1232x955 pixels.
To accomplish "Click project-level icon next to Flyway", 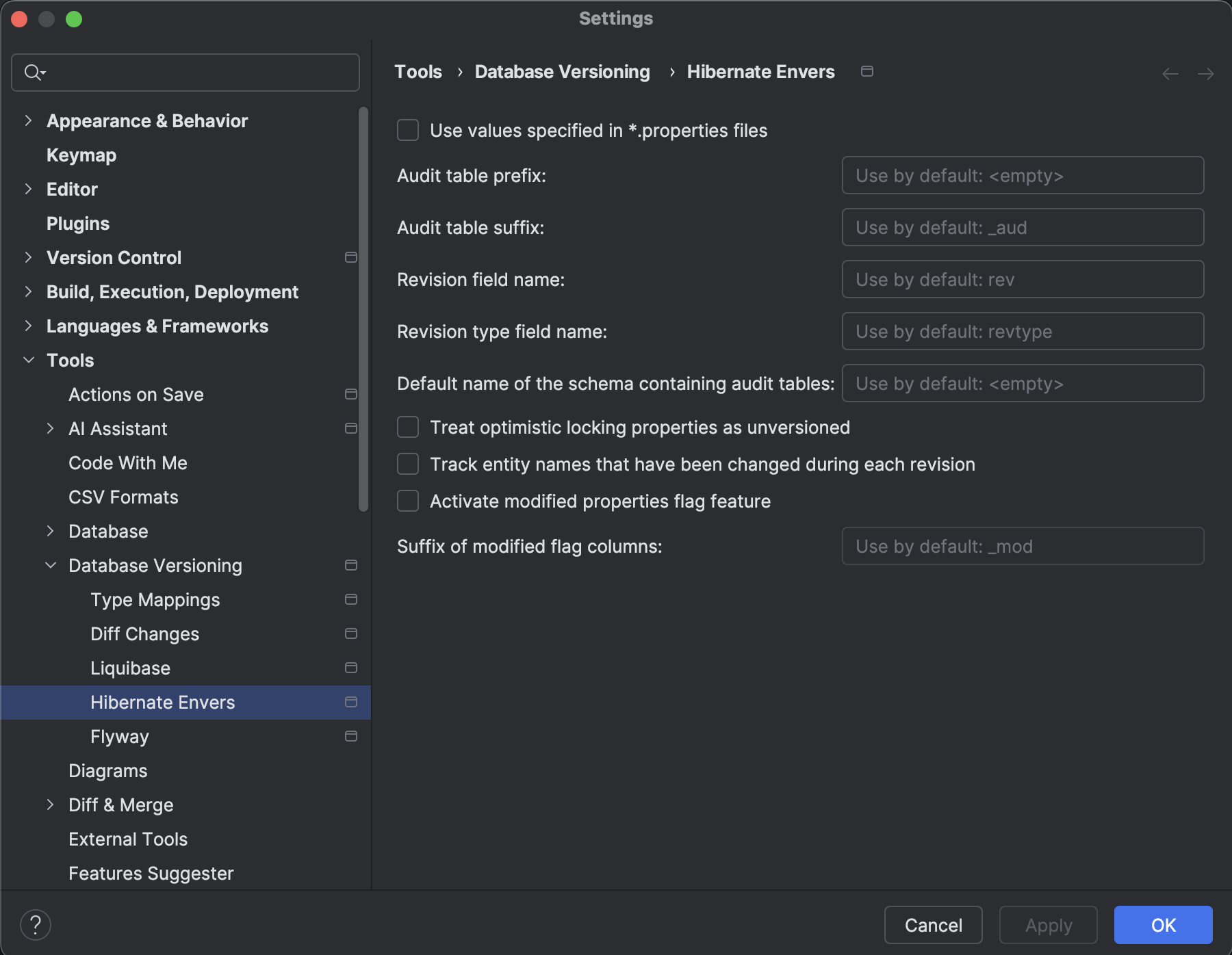I will point(351,736).
